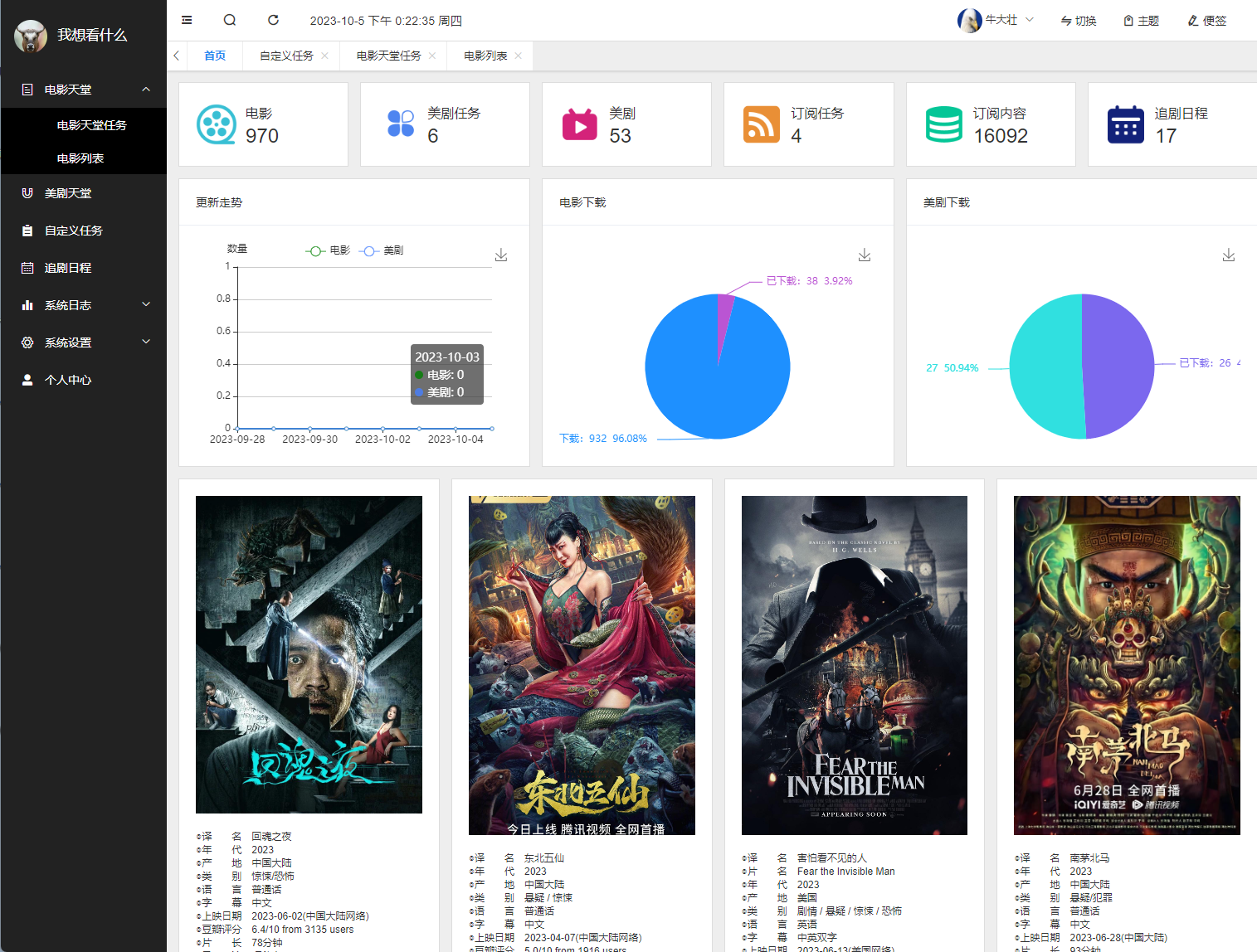Viewport: 1257px width, 952px height.
Task: Open the 回魂之夜 movie poster
Action: click(309, 654)
